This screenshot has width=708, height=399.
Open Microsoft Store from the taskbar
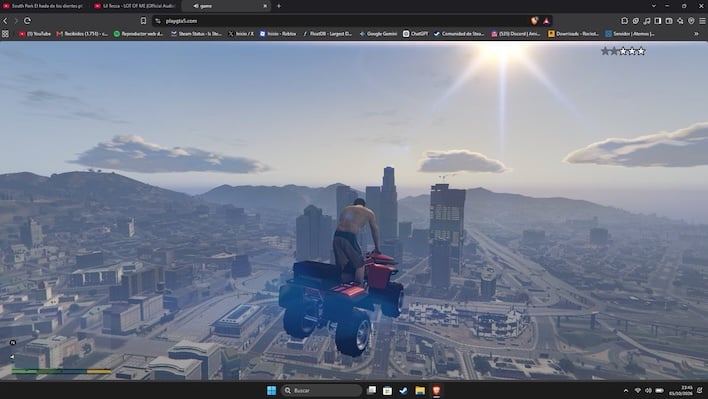(x=387, y=390)
